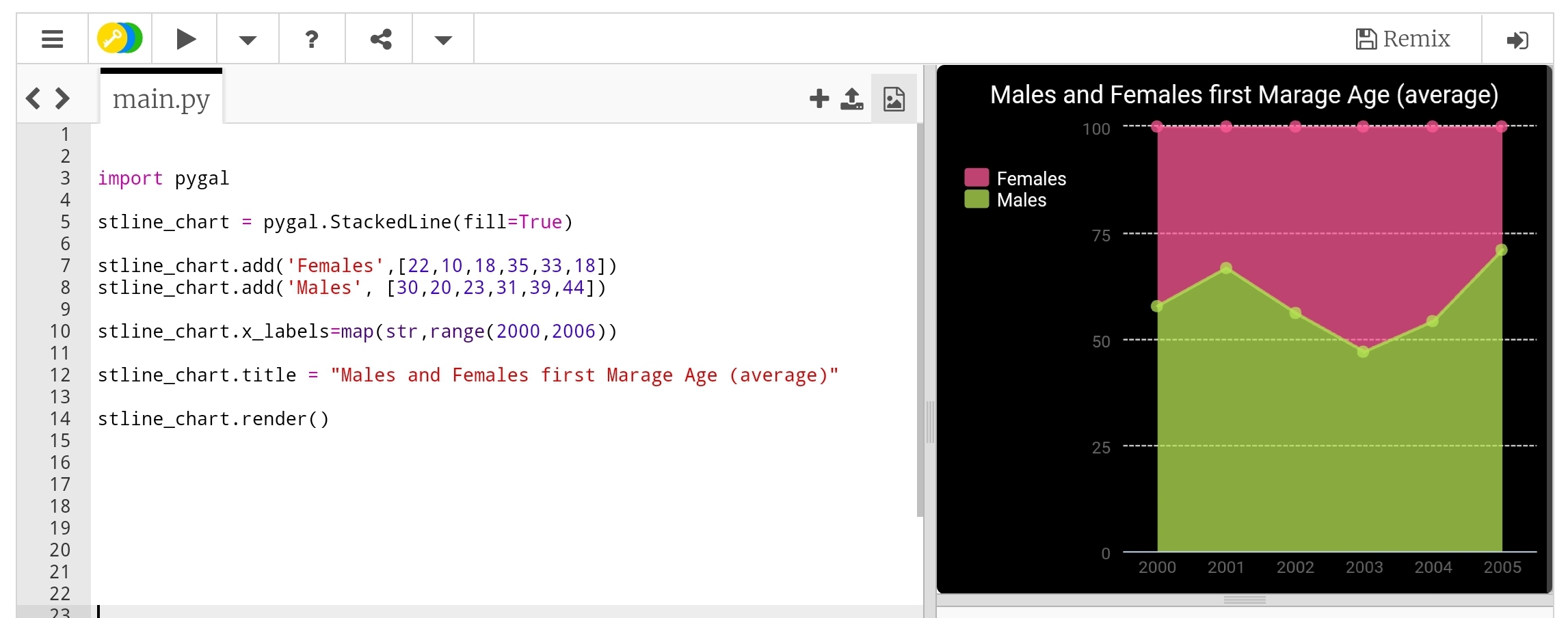Toggle Males series in chart legend
Viewport: 1568px width, 618px height.
[1021, 200]
